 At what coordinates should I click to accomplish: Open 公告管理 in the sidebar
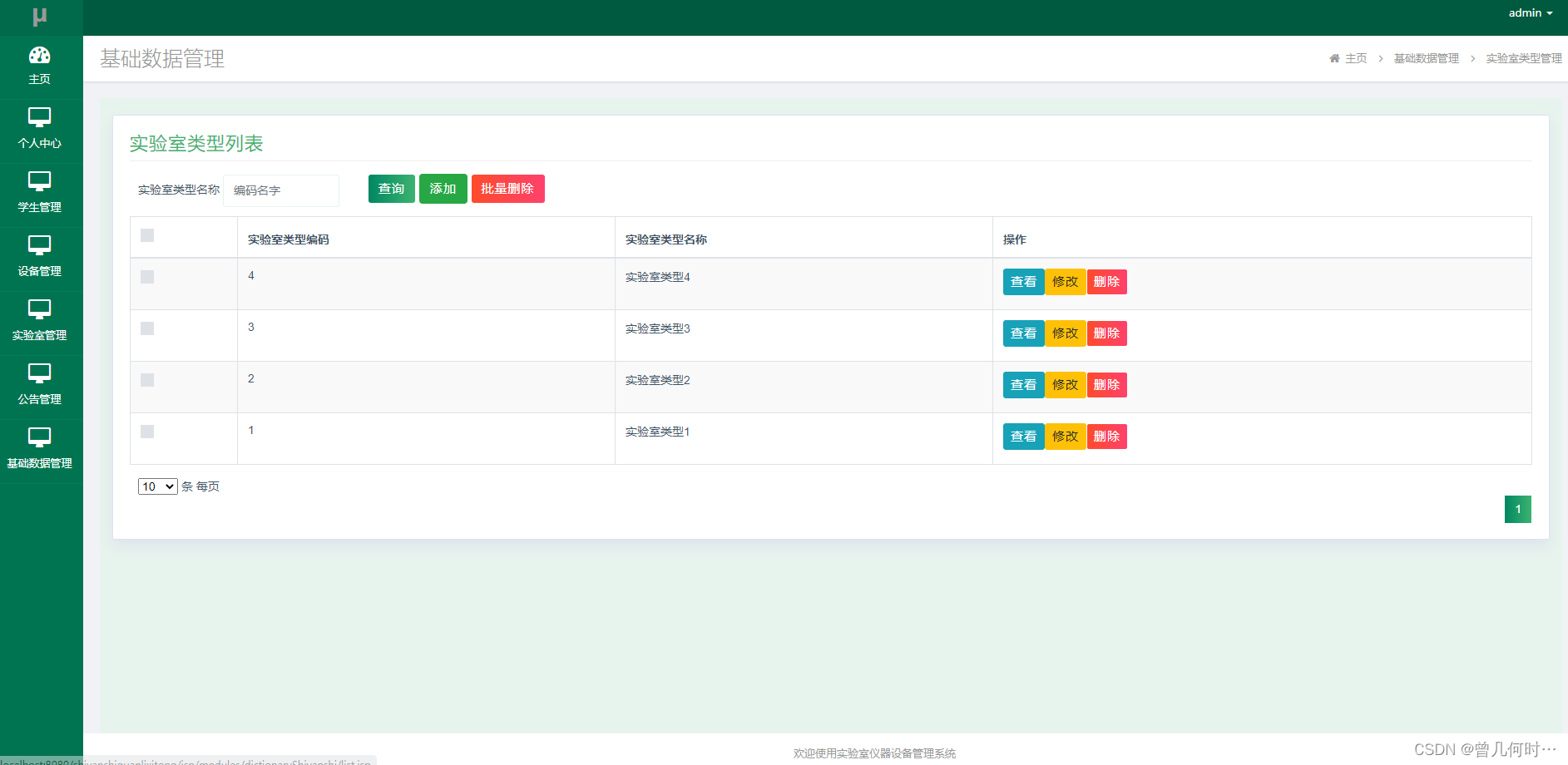41,387
